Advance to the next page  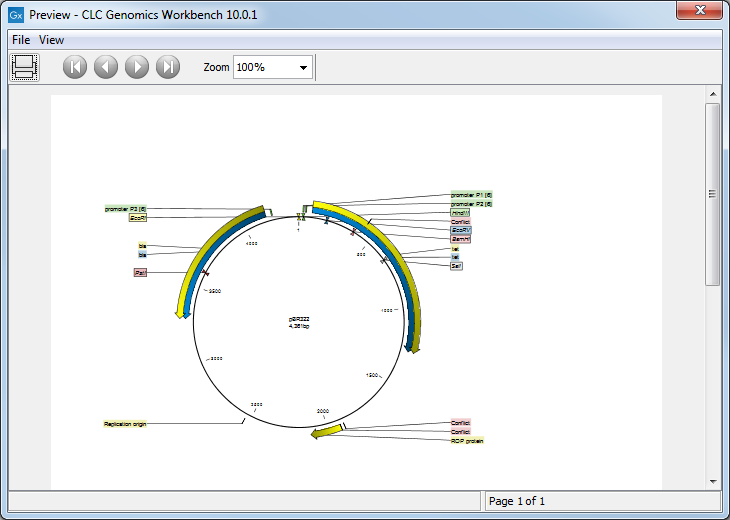click(x=137, y=67)
